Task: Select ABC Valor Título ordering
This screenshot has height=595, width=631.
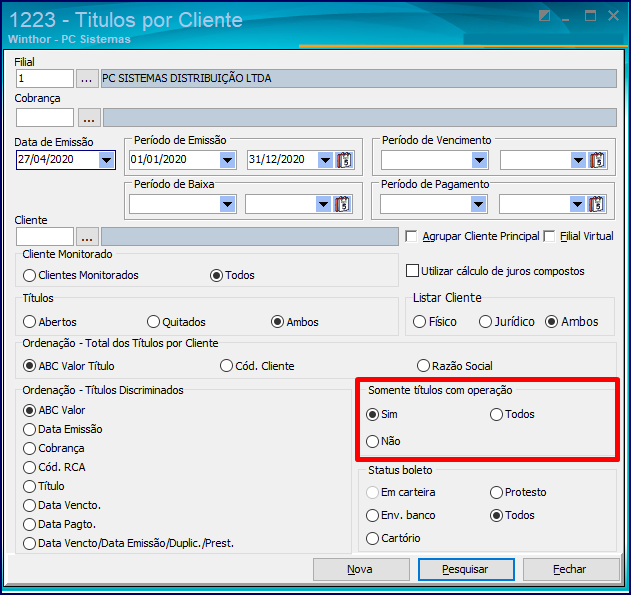Action: click(x=29, y=366)
